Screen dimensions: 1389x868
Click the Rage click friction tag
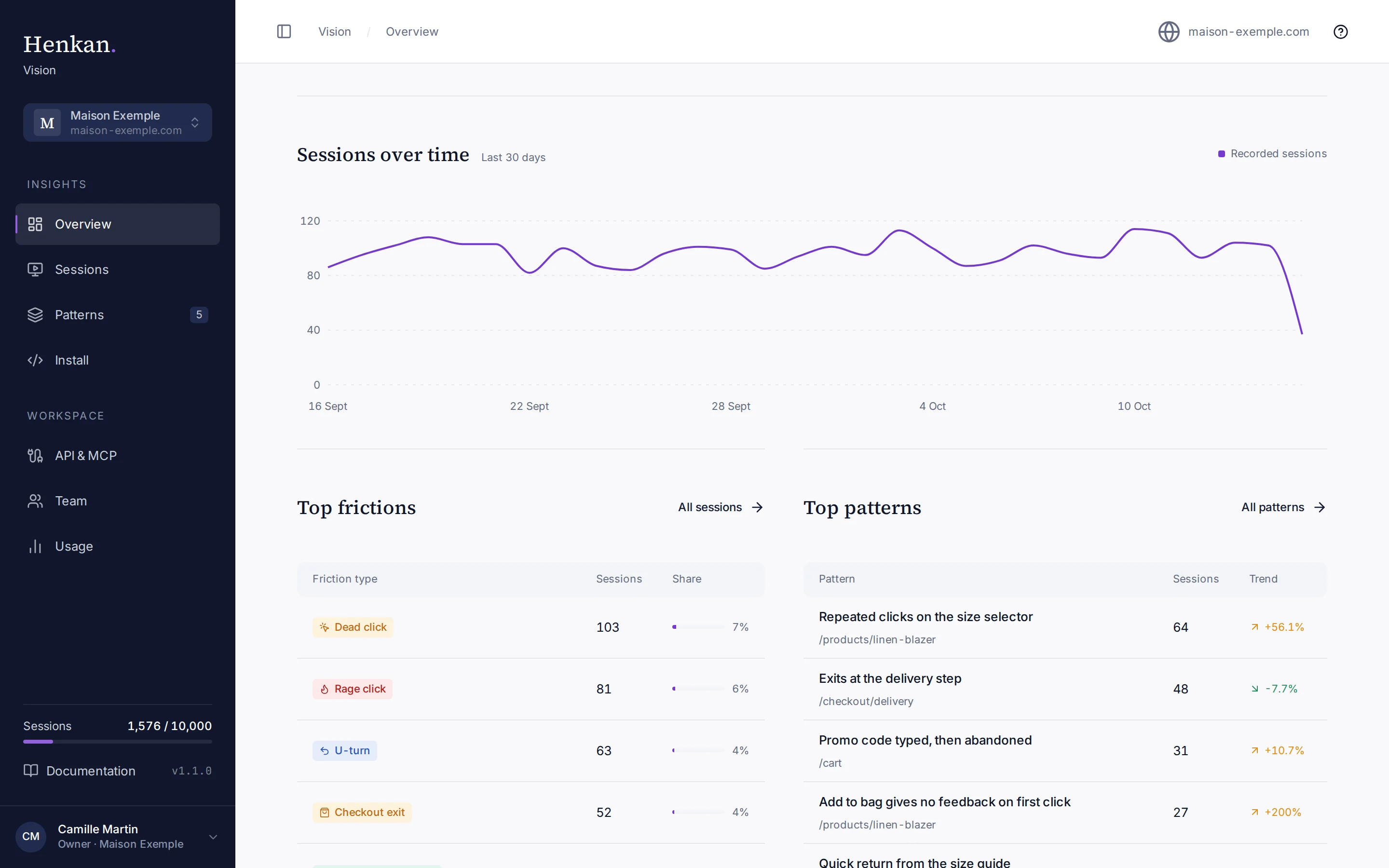click(353, 688)
